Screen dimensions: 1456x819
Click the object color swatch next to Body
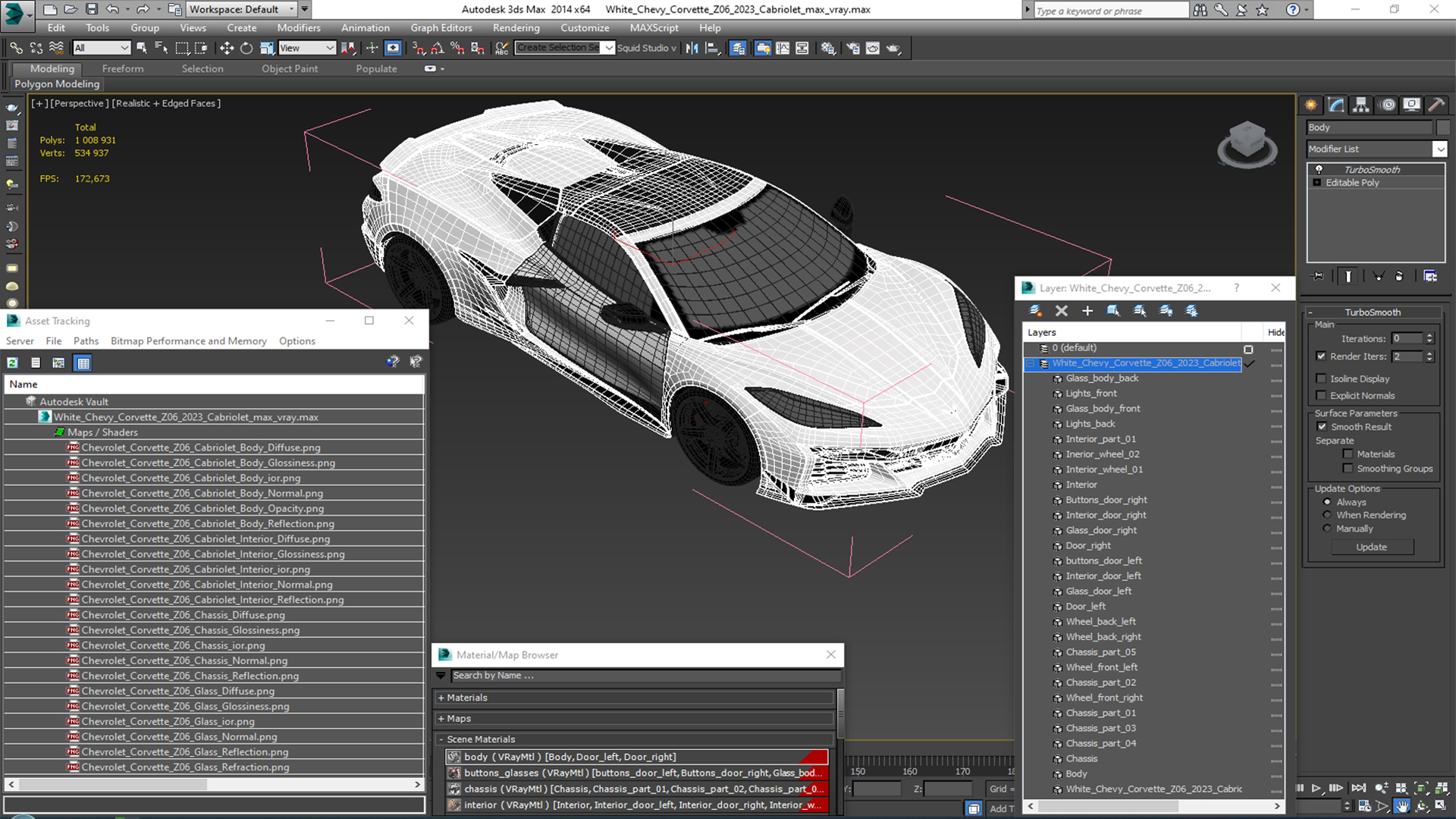(1442, 127)
